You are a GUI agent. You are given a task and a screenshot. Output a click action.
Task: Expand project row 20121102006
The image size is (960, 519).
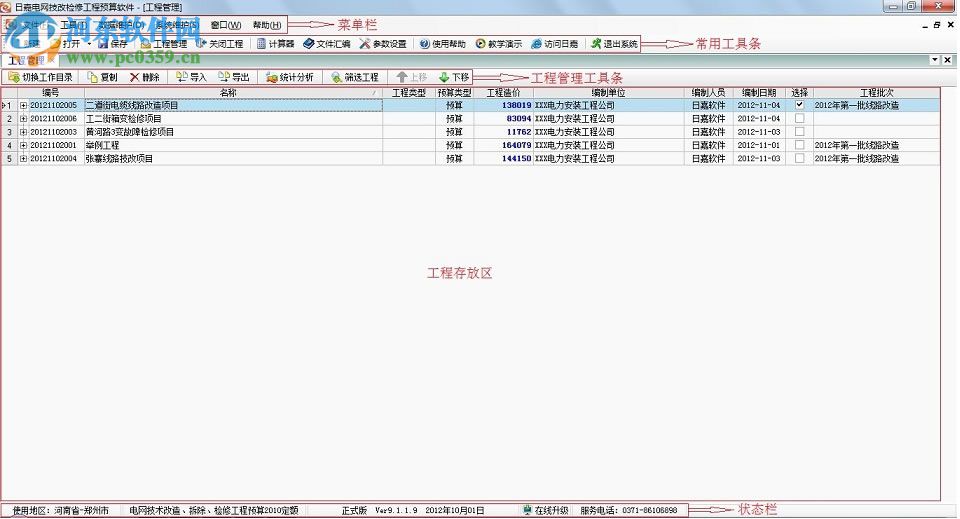[23, 119]
